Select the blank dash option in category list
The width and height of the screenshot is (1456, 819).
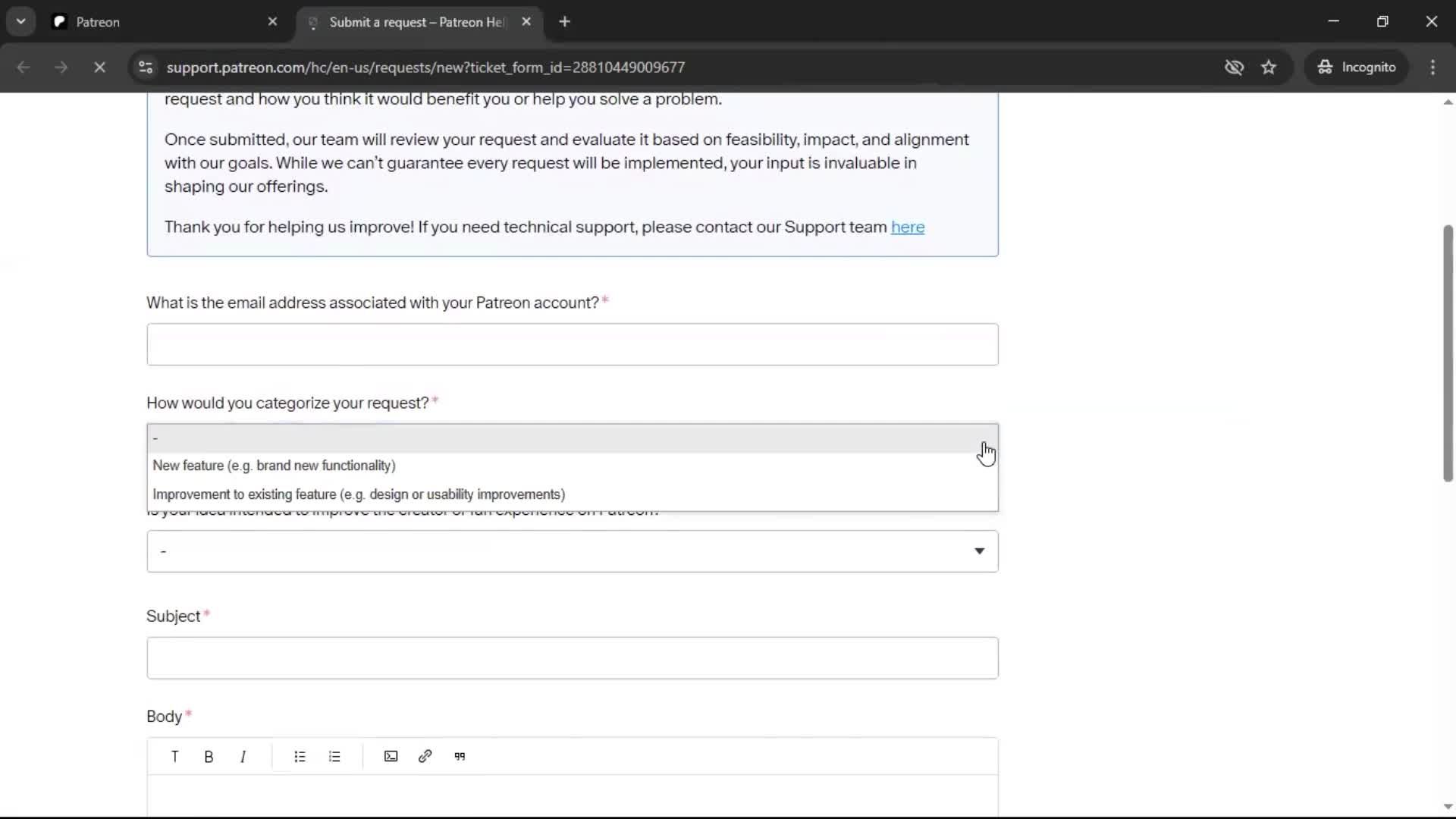(573, 438)
